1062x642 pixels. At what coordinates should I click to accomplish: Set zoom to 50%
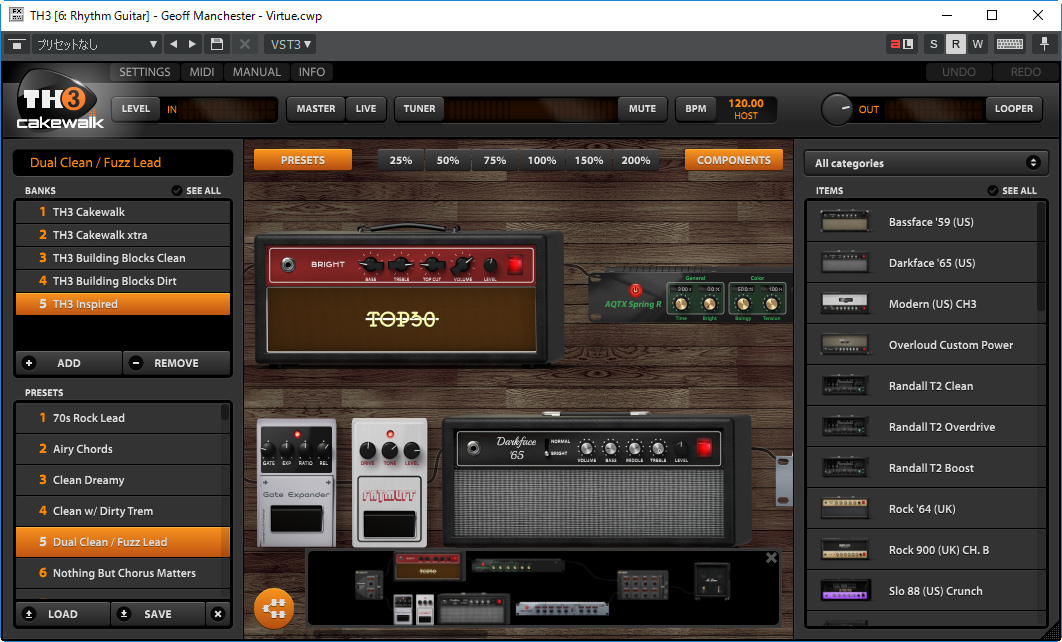pyautogui.click(x=448, y=160)
